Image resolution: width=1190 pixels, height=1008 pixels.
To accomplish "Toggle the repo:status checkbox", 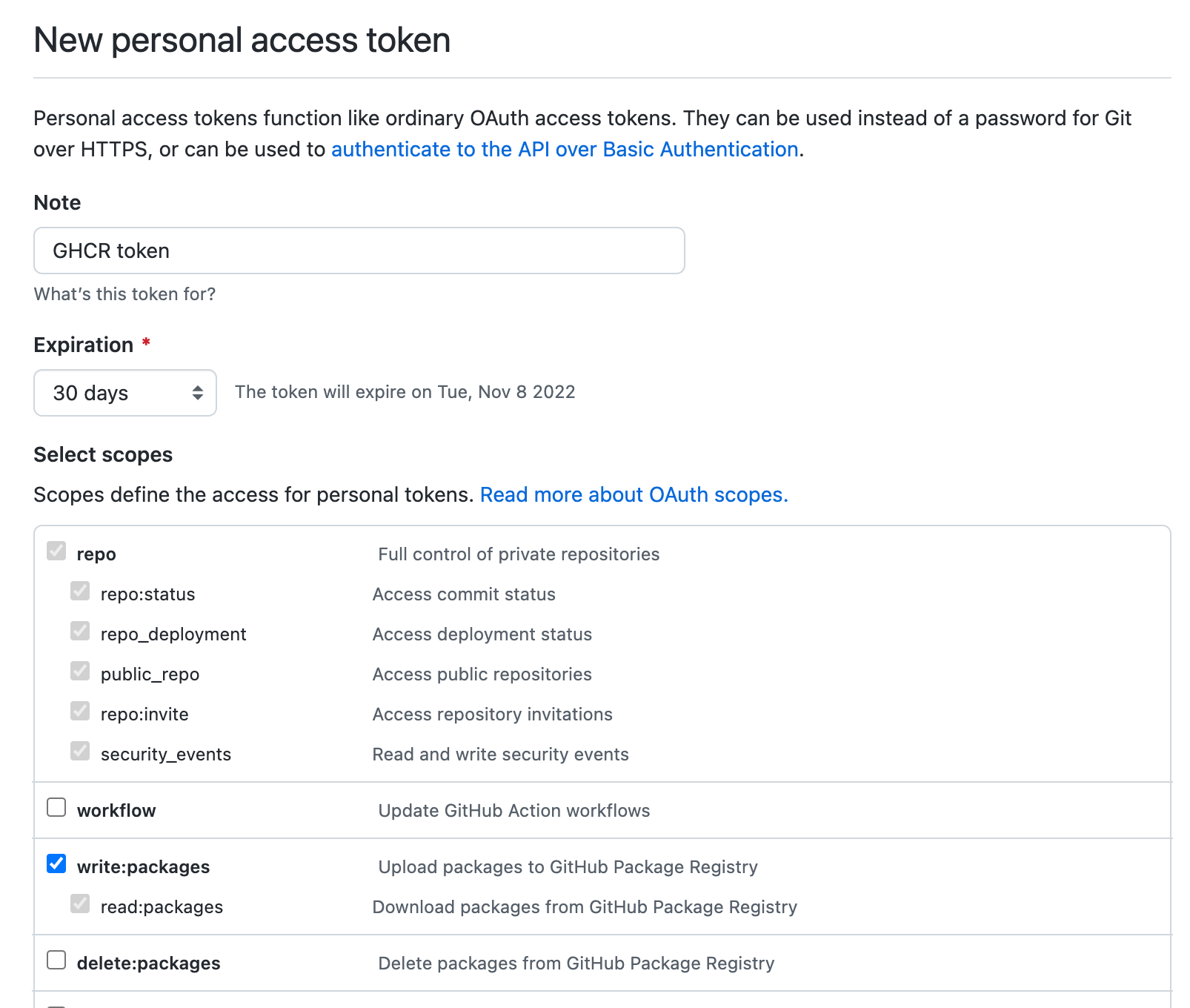I will (x=80, y=591).
